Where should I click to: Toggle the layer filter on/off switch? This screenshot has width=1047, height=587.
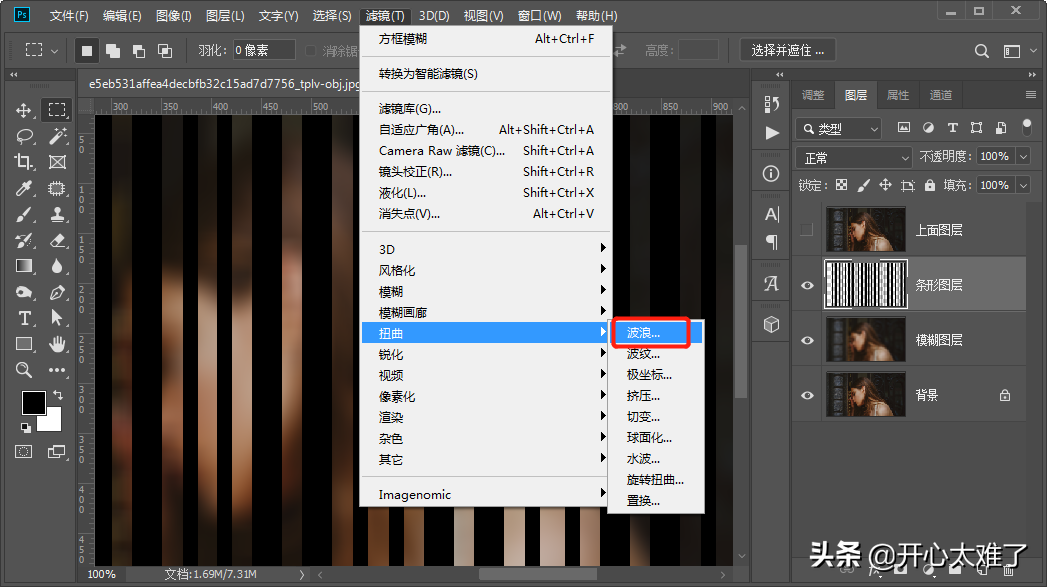(x=1027, y=127)
